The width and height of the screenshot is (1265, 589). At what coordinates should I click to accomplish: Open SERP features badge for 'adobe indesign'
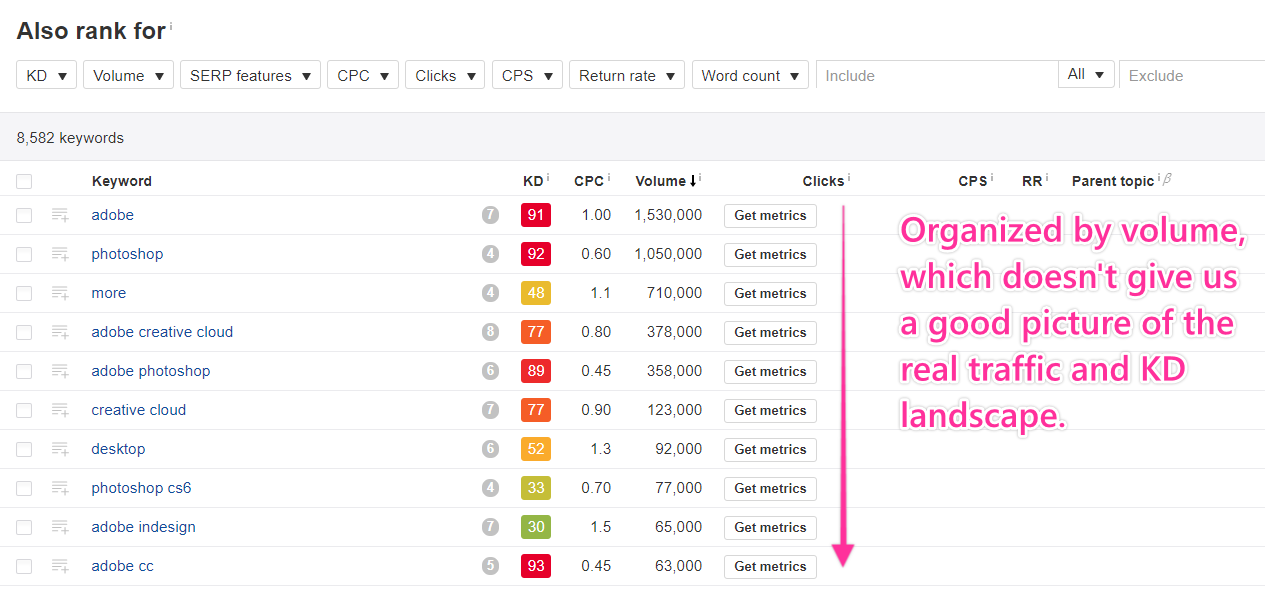pos(490,527)
